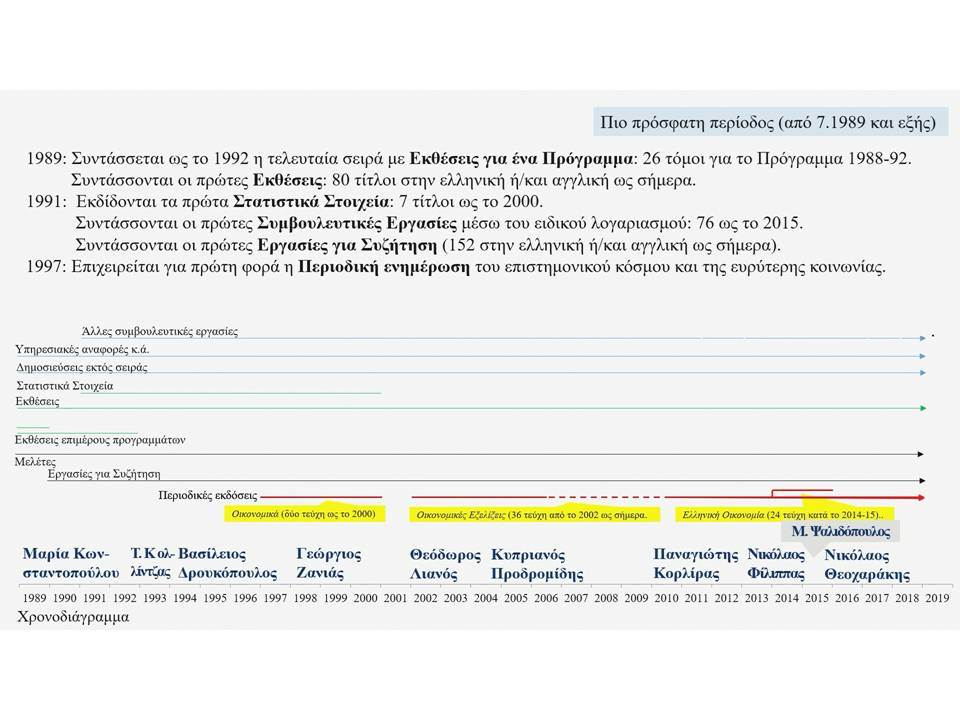Click the bold text 'Συμβουλευτικές Εργασίες'
This screenshot has width=960, height=720.
(x=357, y=223)
